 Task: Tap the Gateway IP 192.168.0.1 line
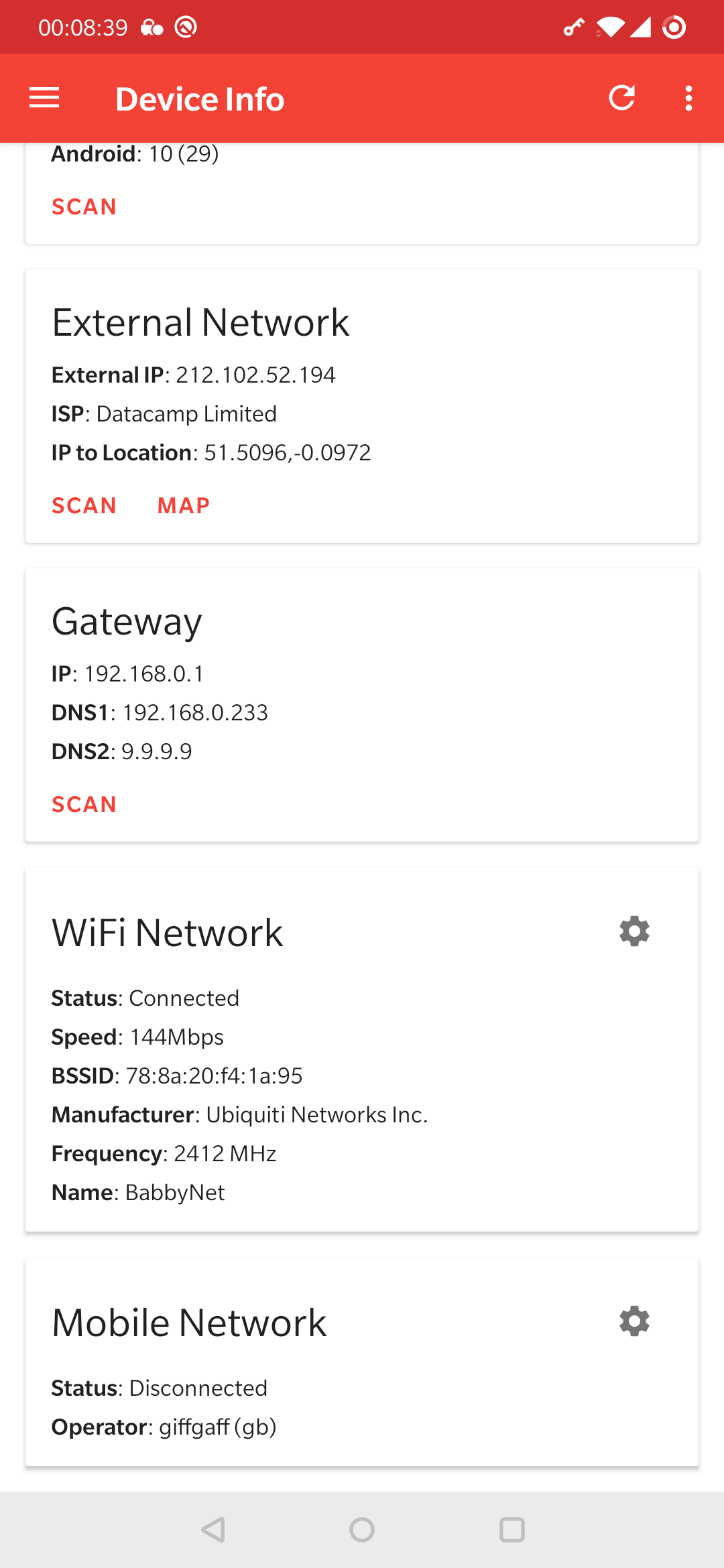[x=127, y=674]
